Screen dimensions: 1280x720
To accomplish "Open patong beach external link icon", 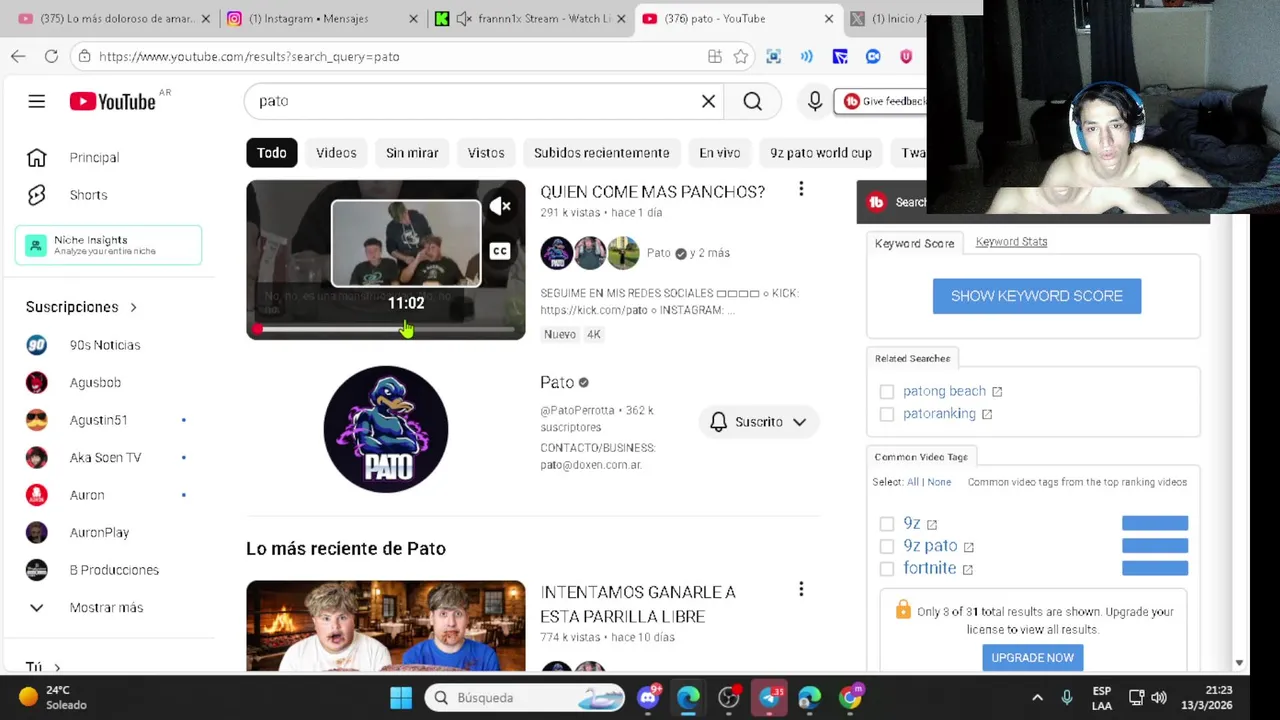I will point(997,392).
